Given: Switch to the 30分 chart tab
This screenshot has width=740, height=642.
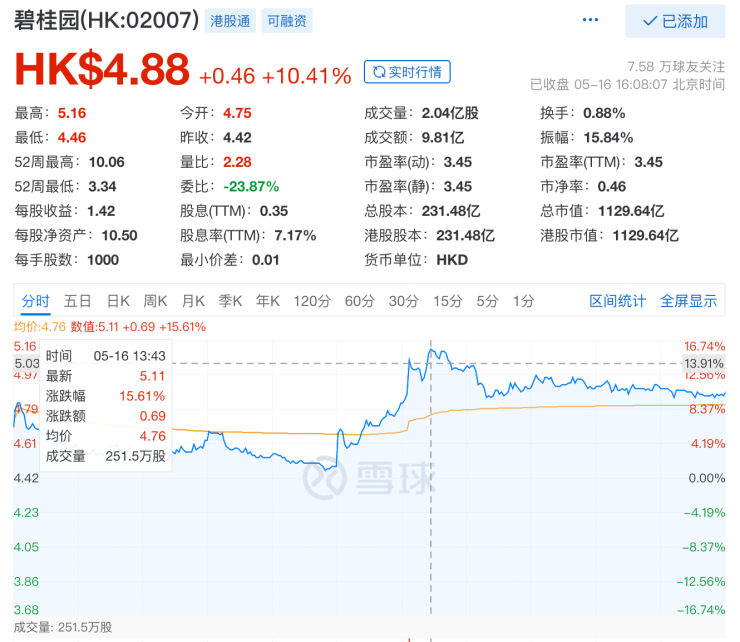Looking at the screenshot, I should tap(404, 301).
